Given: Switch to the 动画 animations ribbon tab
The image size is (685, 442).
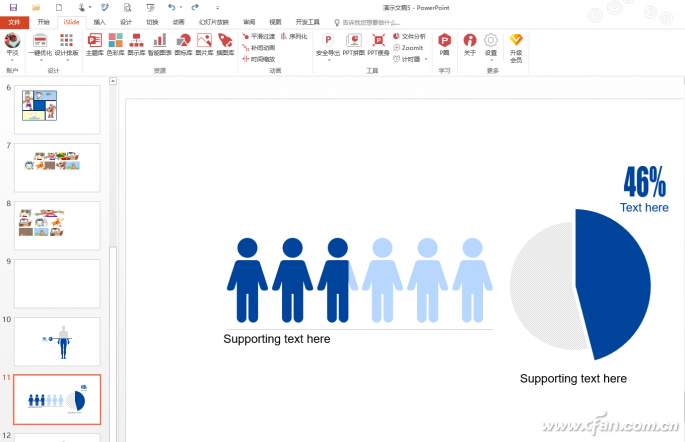Looking at the screenshot, I should 178,22.
